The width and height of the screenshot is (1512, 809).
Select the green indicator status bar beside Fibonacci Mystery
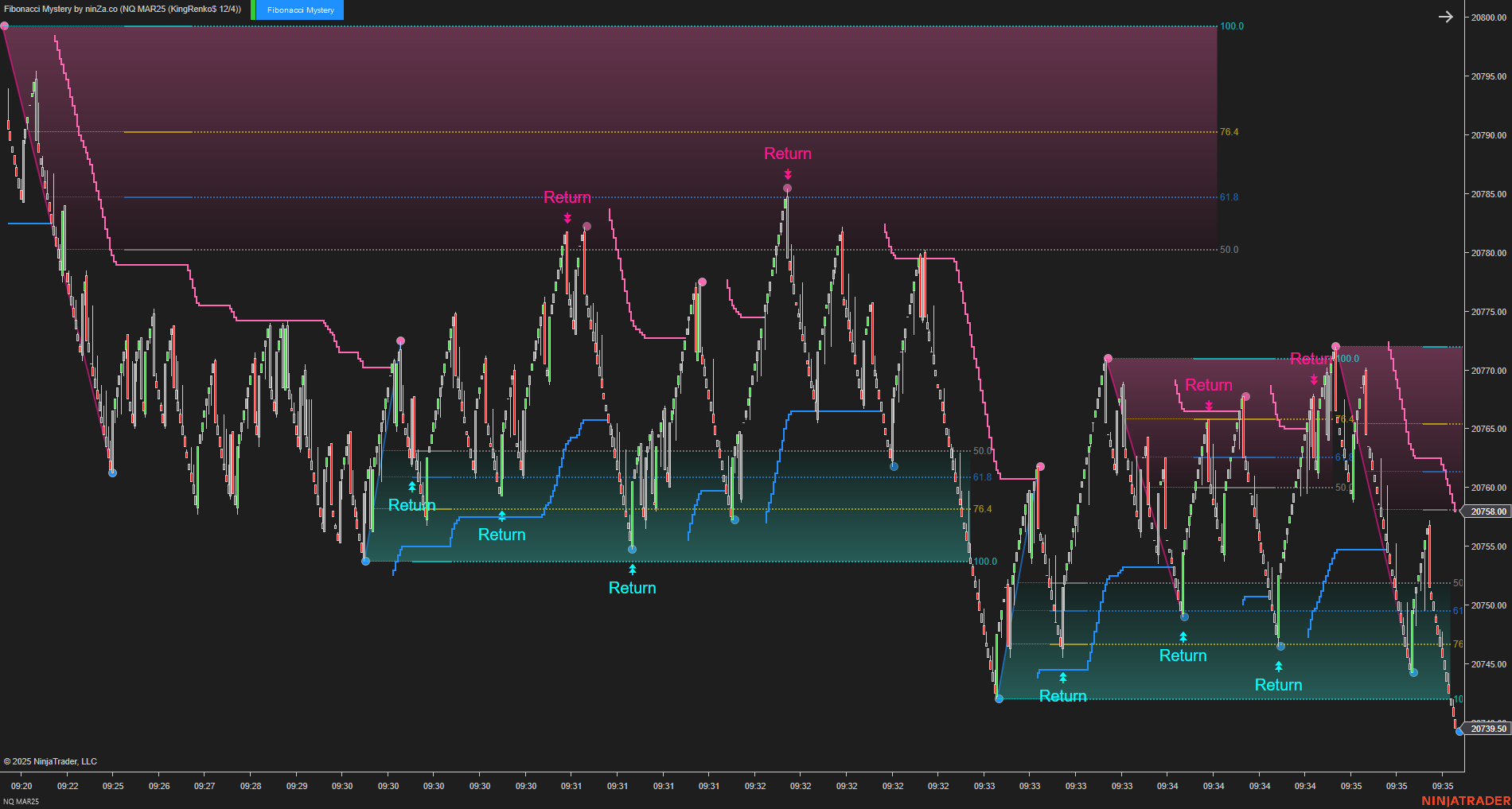[x=253, y=10]
